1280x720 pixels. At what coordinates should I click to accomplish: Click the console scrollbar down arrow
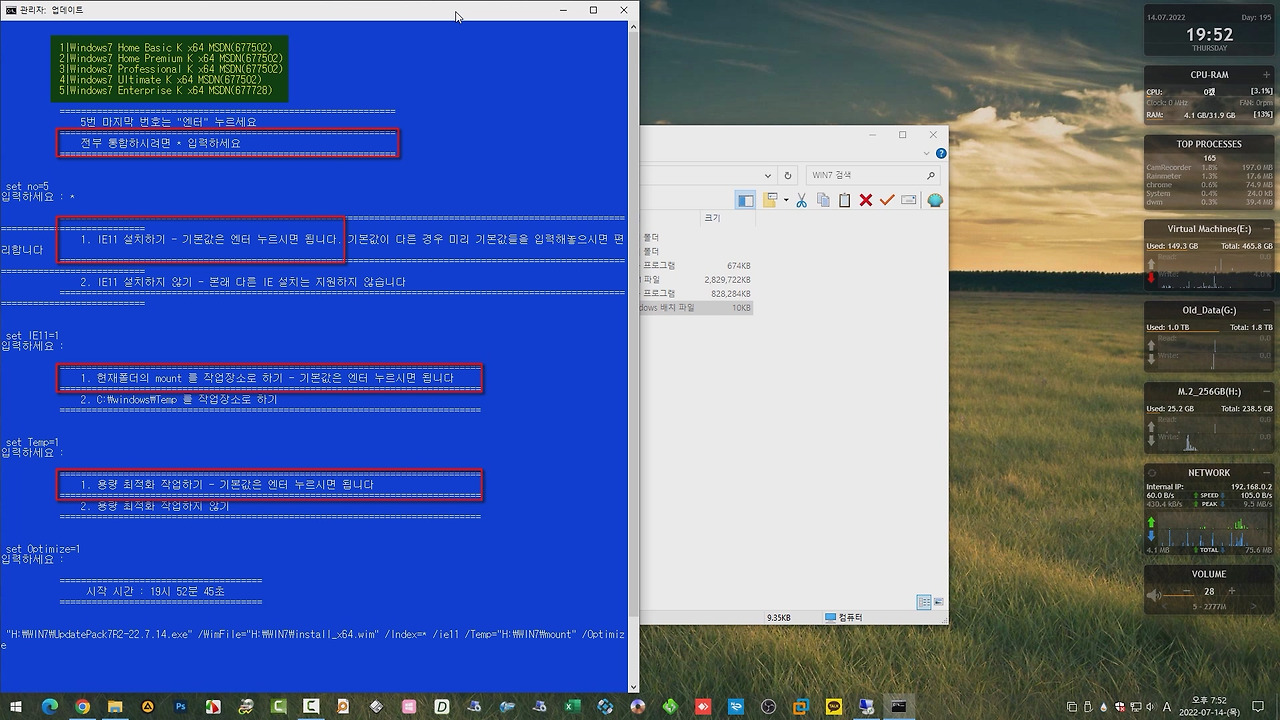(634, 687)
